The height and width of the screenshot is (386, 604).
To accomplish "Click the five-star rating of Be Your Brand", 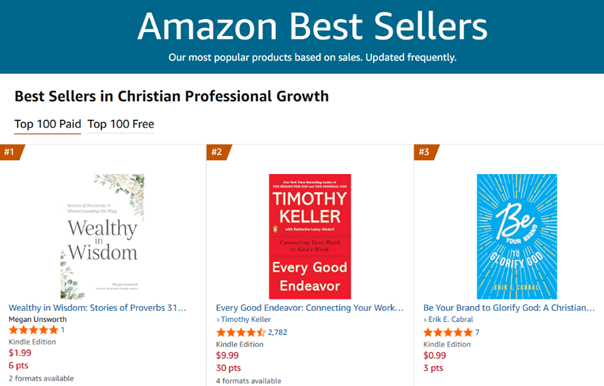I will pos(448,332).
